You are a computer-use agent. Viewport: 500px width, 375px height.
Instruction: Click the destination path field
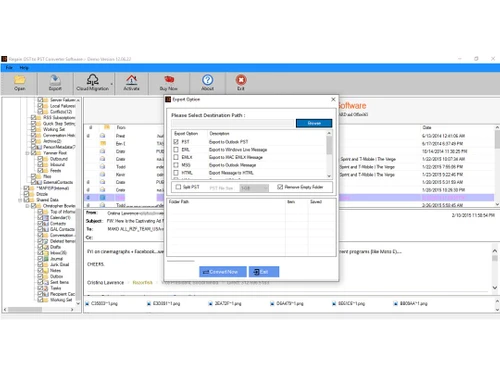[233, 123]
